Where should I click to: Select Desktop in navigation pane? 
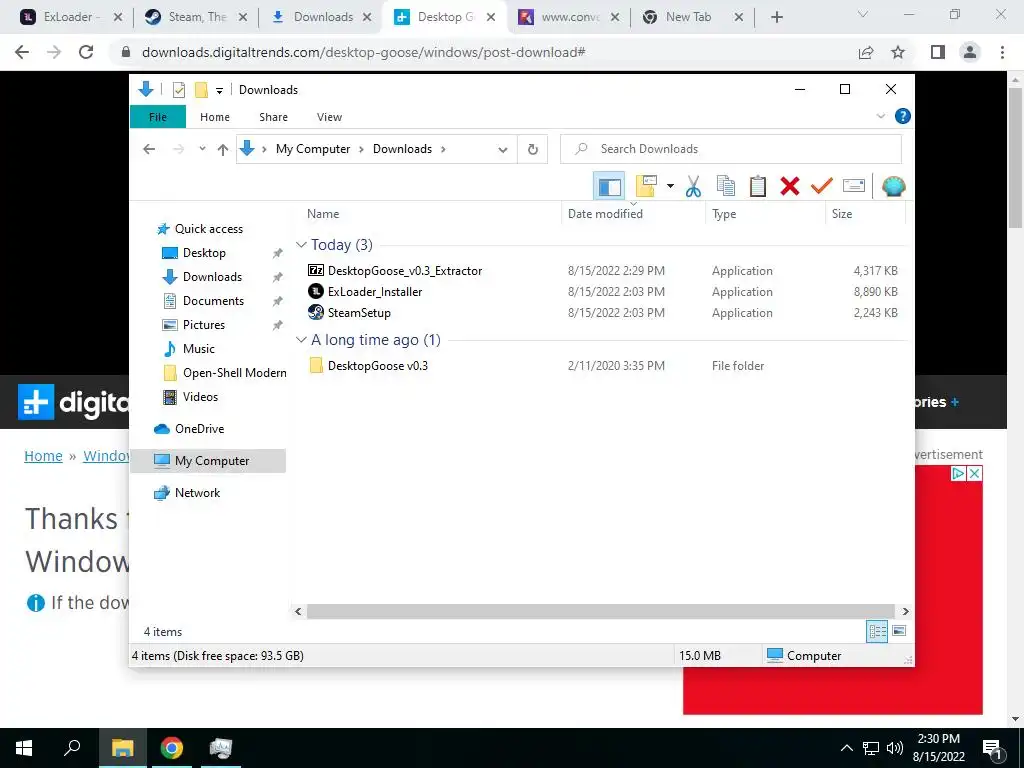click(x=204, y=253)
